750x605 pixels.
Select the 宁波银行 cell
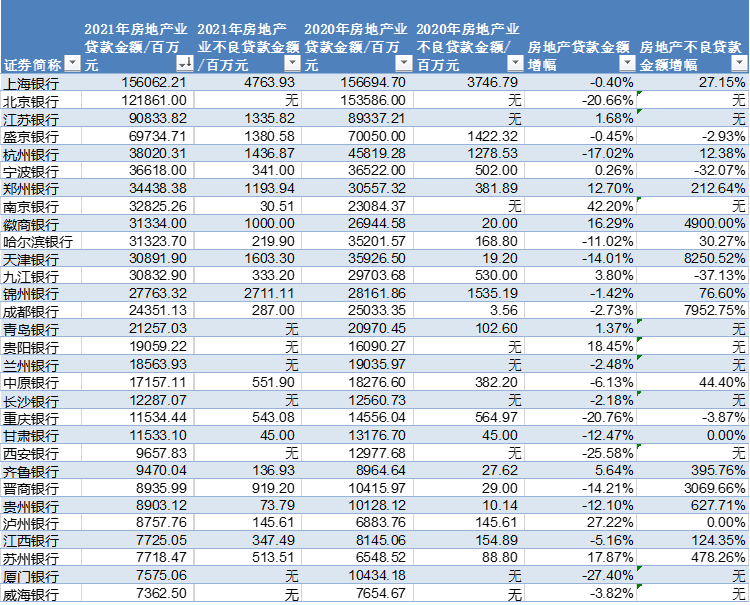coord(42,171)
